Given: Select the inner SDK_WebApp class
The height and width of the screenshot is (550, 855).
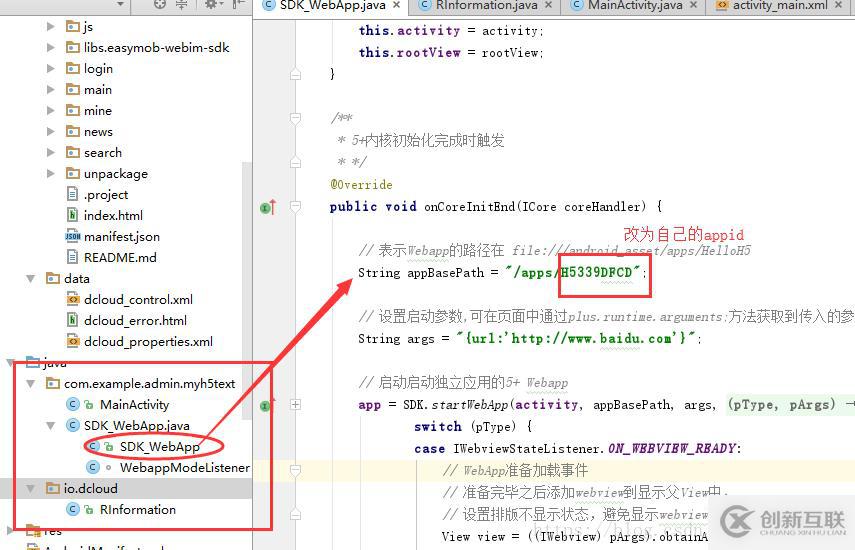Looking at the screenshot, I should (x=160, y=447).
